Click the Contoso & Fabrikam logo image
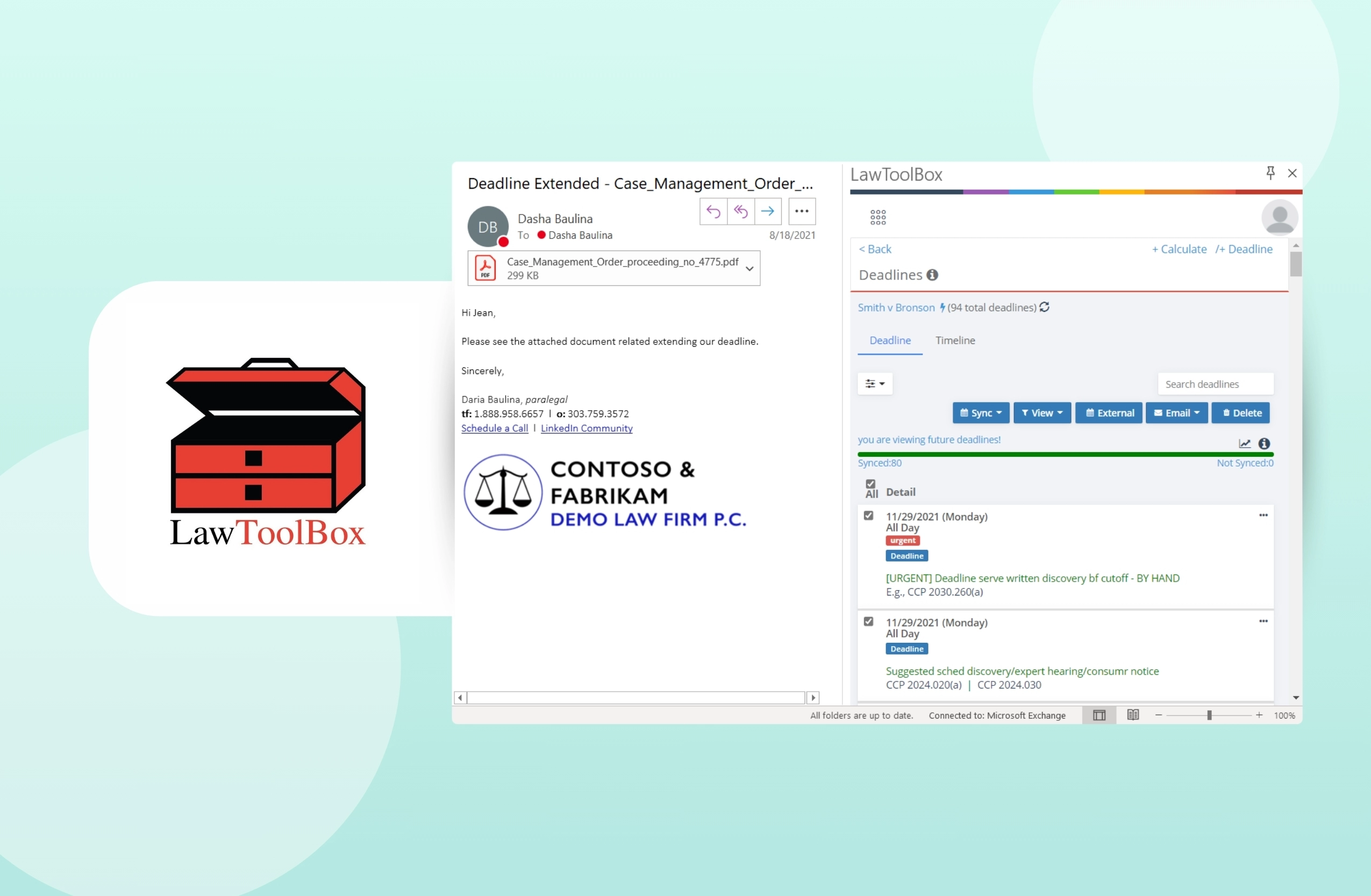The width and height of the screenshot is (1371, 896). pyautogui.click(x=605, y=493)
